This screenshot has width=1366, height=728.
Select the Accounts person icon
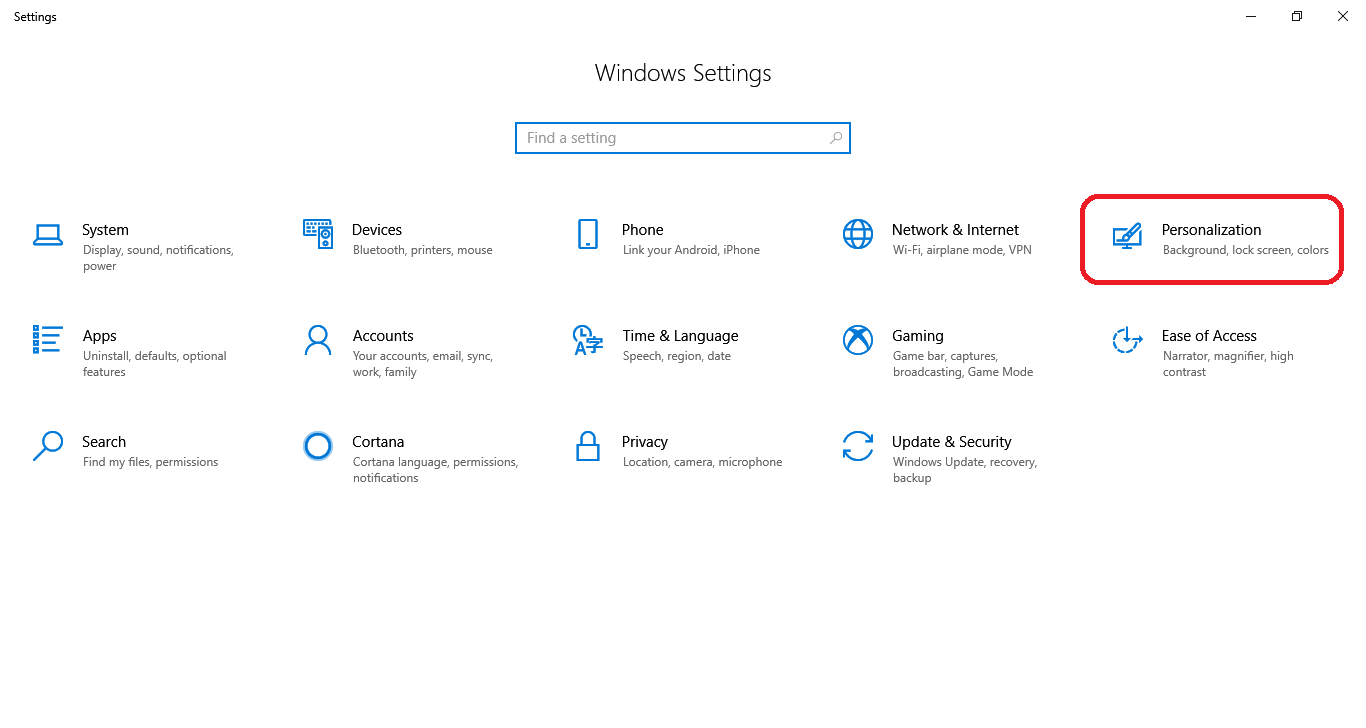[x=318, y=340]
